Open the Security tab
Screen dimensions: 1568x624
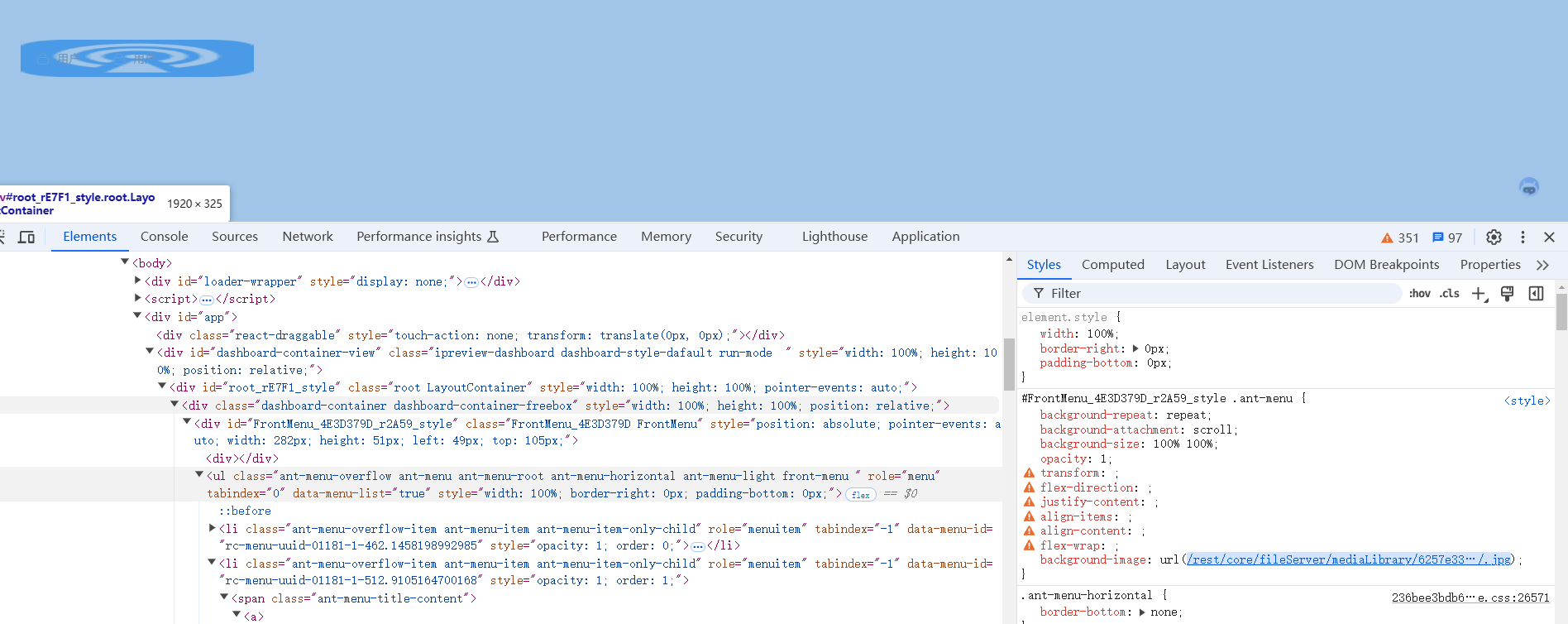point(739,237)
